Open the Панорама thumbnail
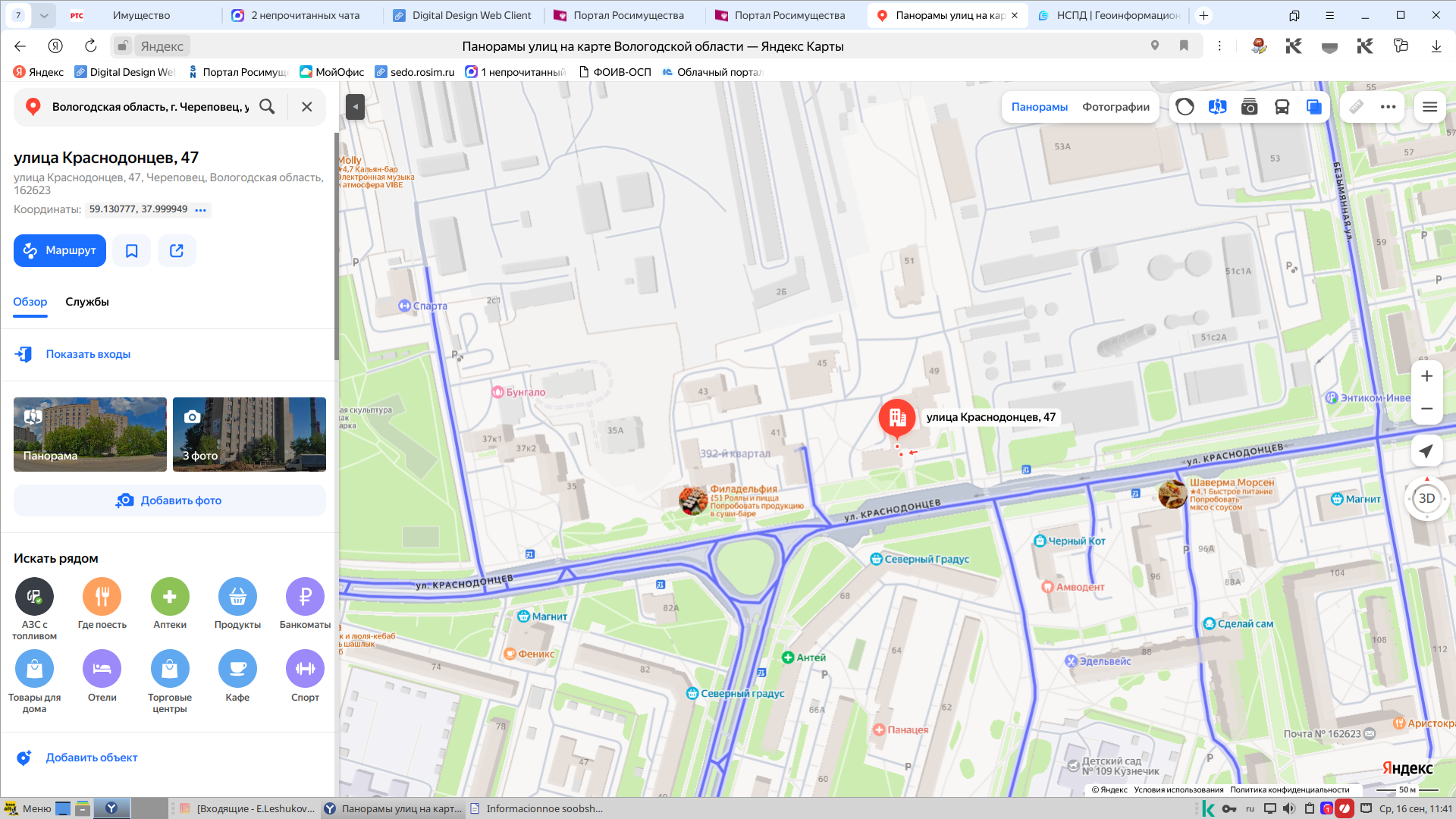This screenshot has width=1456, height=819. pos(90,435)
